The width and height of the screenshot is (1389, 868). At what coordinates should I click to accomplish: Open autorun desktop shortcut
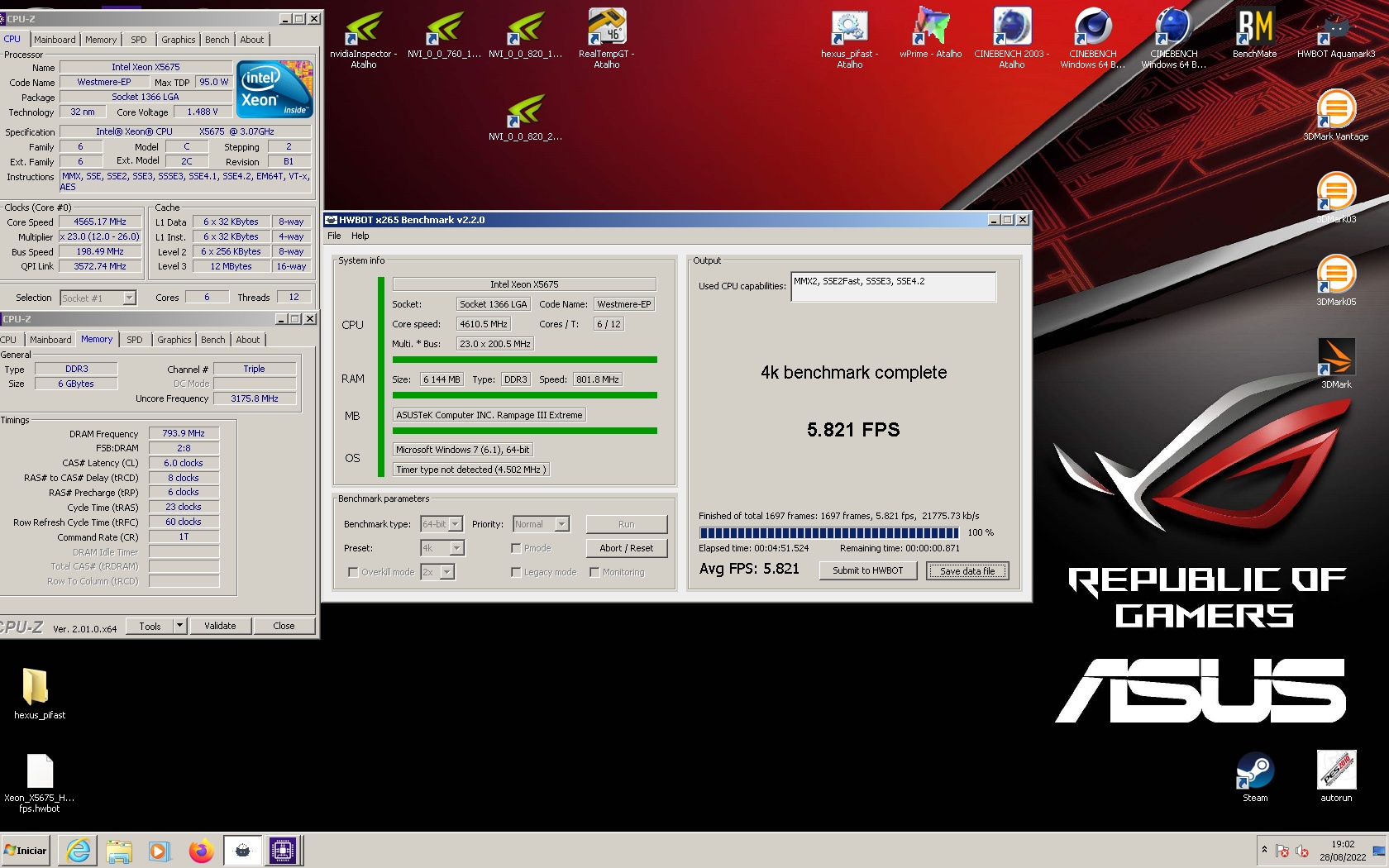click(1335, 777)
